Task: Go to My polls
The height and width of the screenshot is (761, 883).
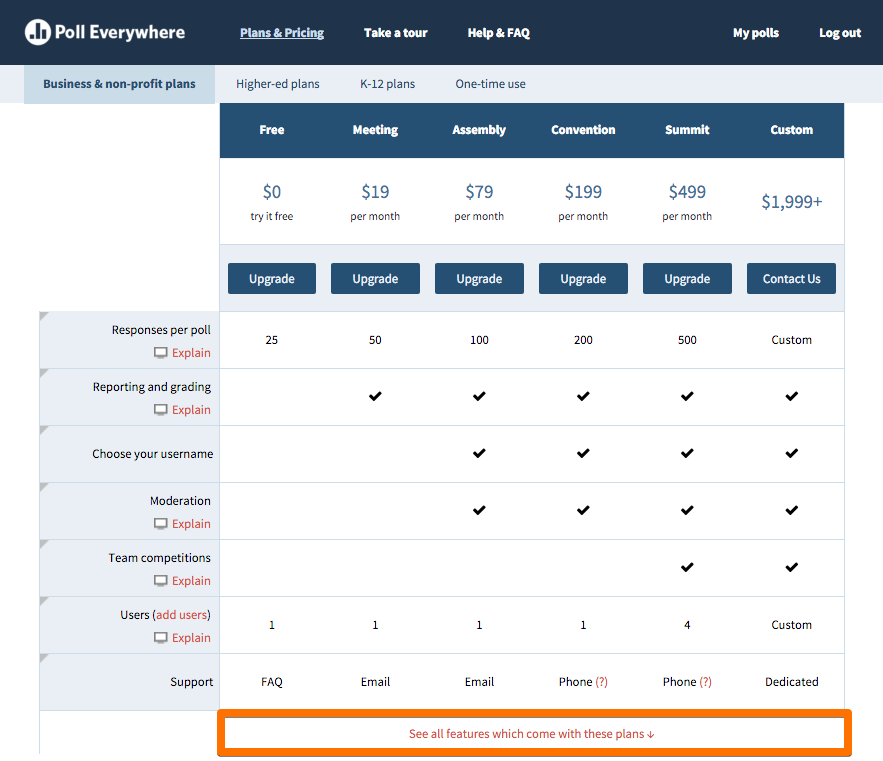Action: click(x=756, y=33)
